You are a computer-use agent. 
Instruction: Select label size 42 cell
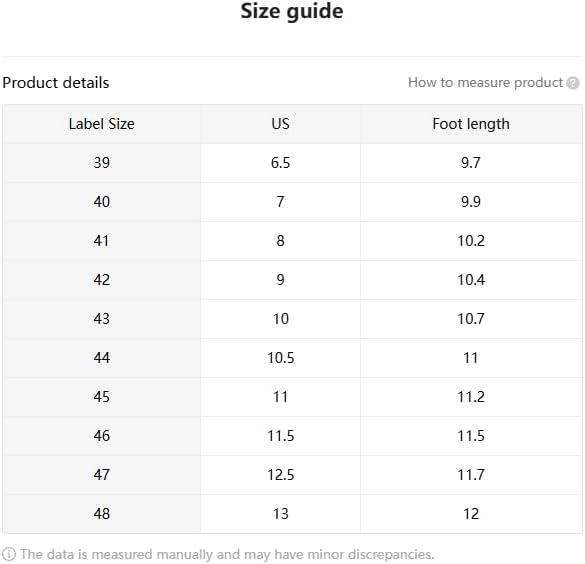point(101,280)
